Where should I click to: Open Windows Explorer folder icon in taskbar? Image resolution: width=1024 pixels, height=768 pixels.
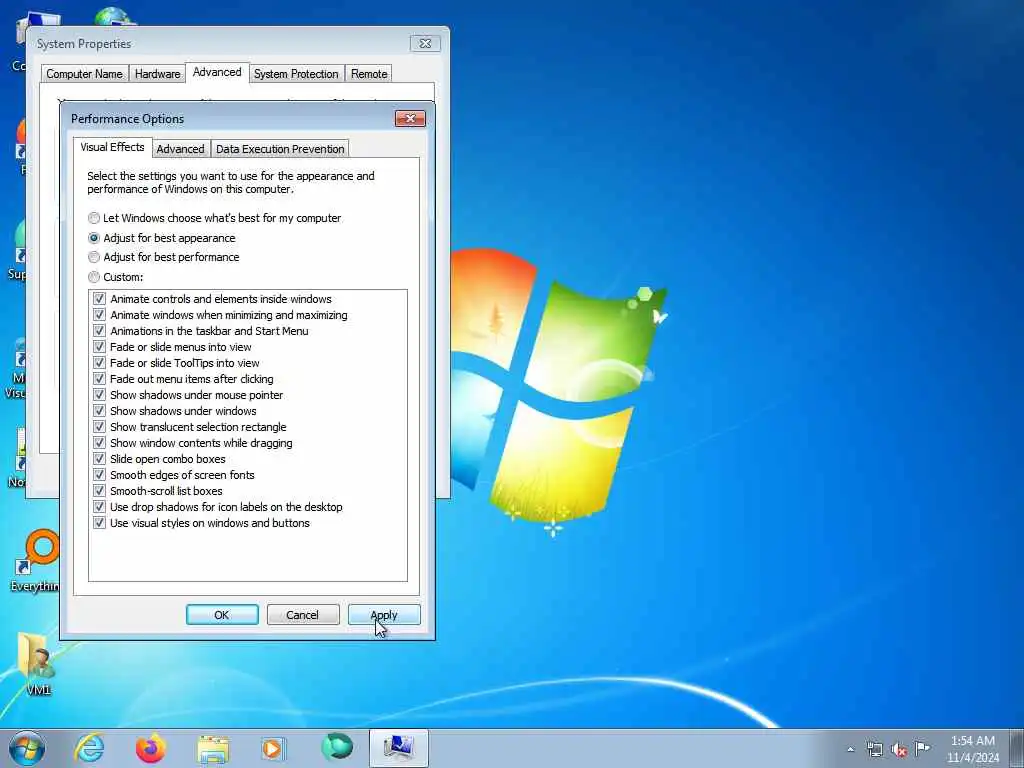pyautogui.click(x=213, y=749)
